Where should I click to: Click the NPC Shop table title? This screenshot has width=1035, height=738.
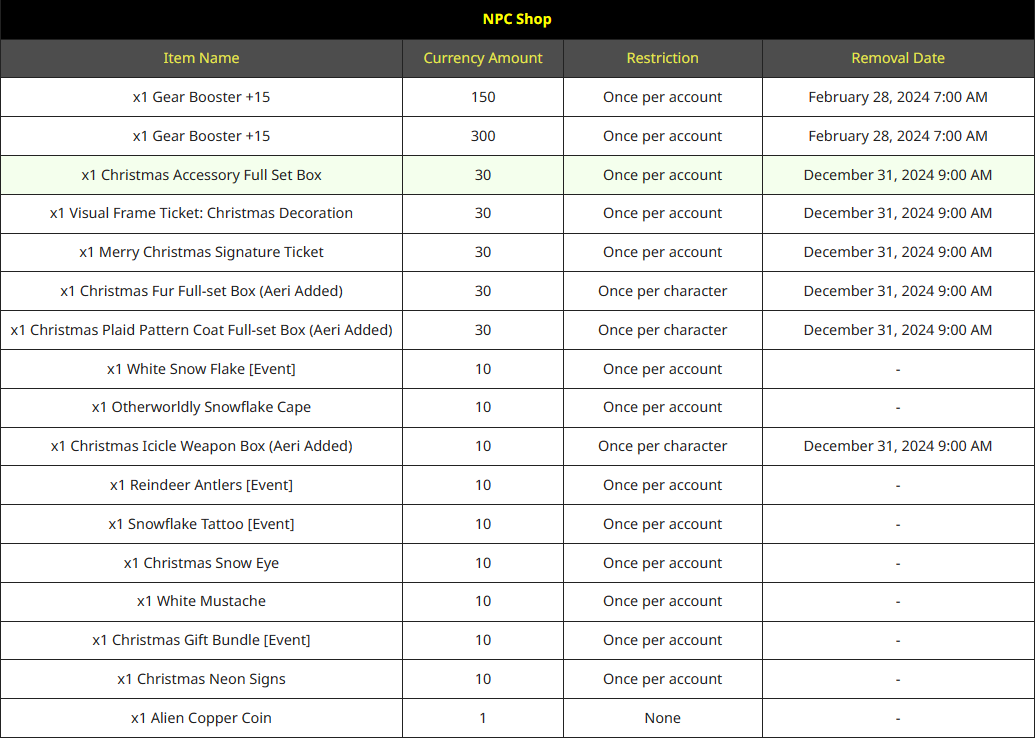[x=517, y=19]
